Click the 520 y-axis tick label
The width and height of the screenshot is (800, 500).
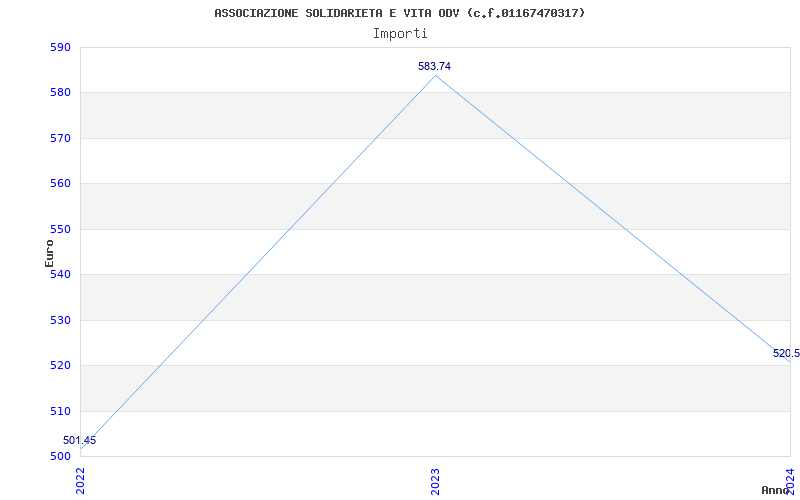60,366
